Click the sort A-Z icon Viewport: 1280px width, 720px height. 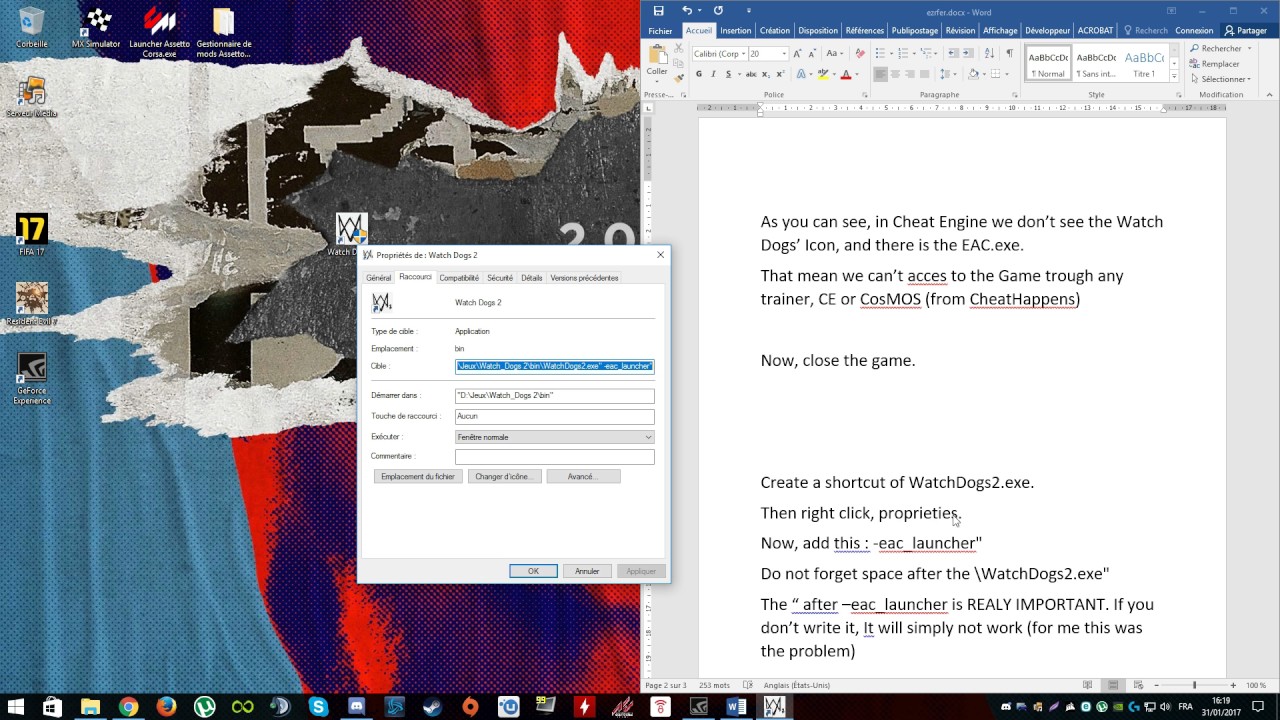[x=989, y=53]
